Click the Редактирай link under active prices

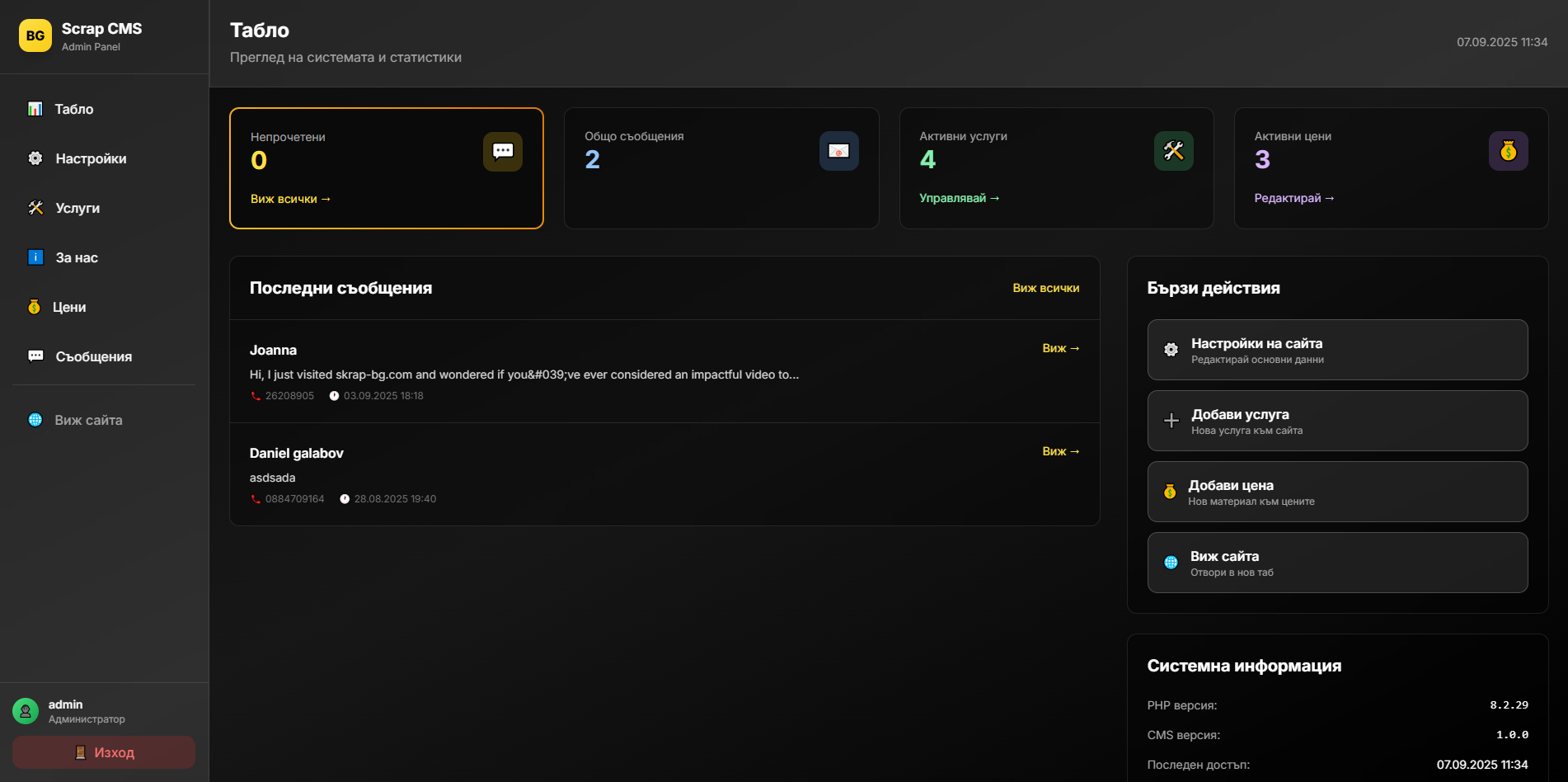point(1293,198)
